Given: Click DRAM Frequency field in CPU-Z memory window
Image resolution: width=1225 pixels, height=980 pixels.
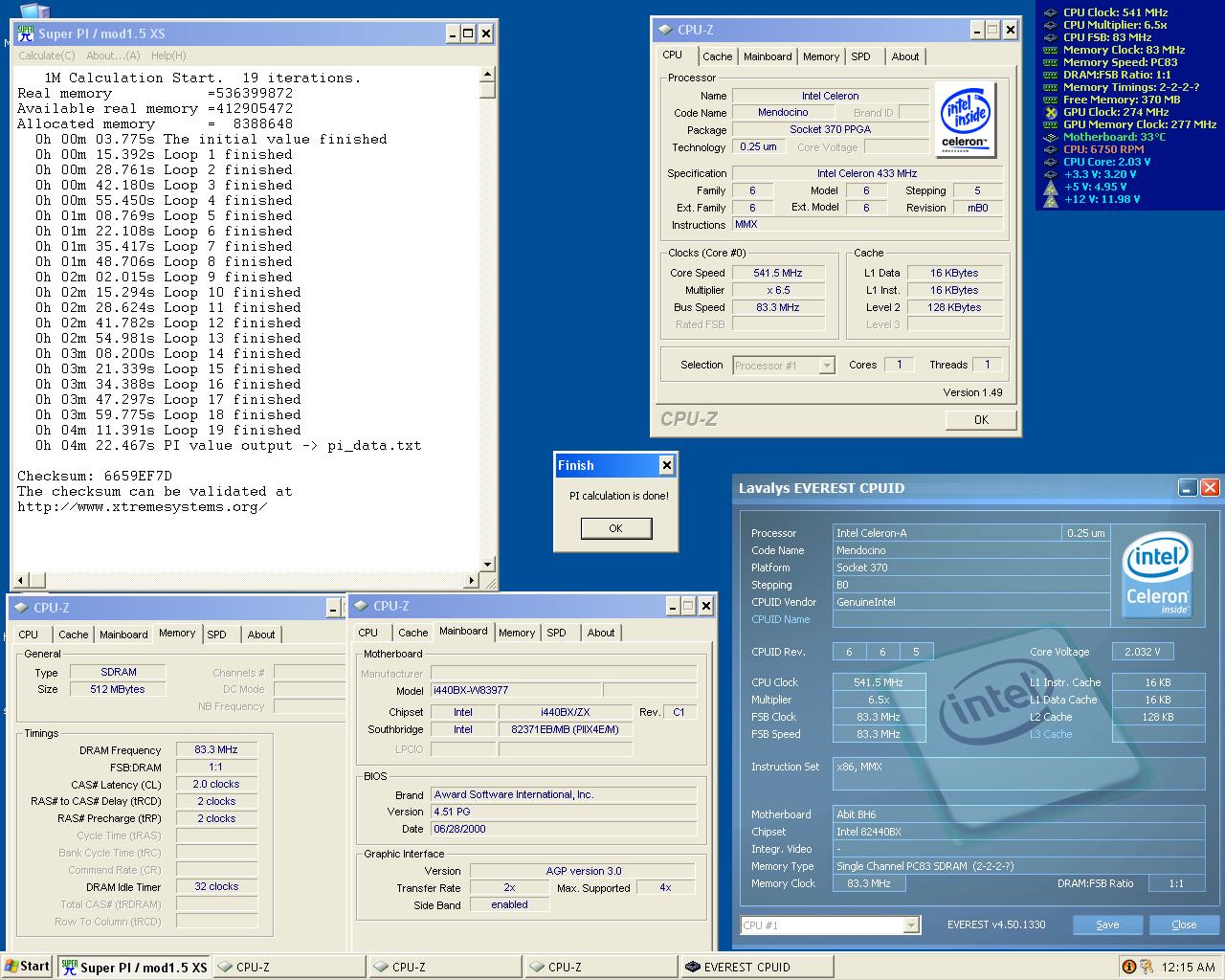Looking at the screenshot, I should pyautogui.click(x=216, y=749).
